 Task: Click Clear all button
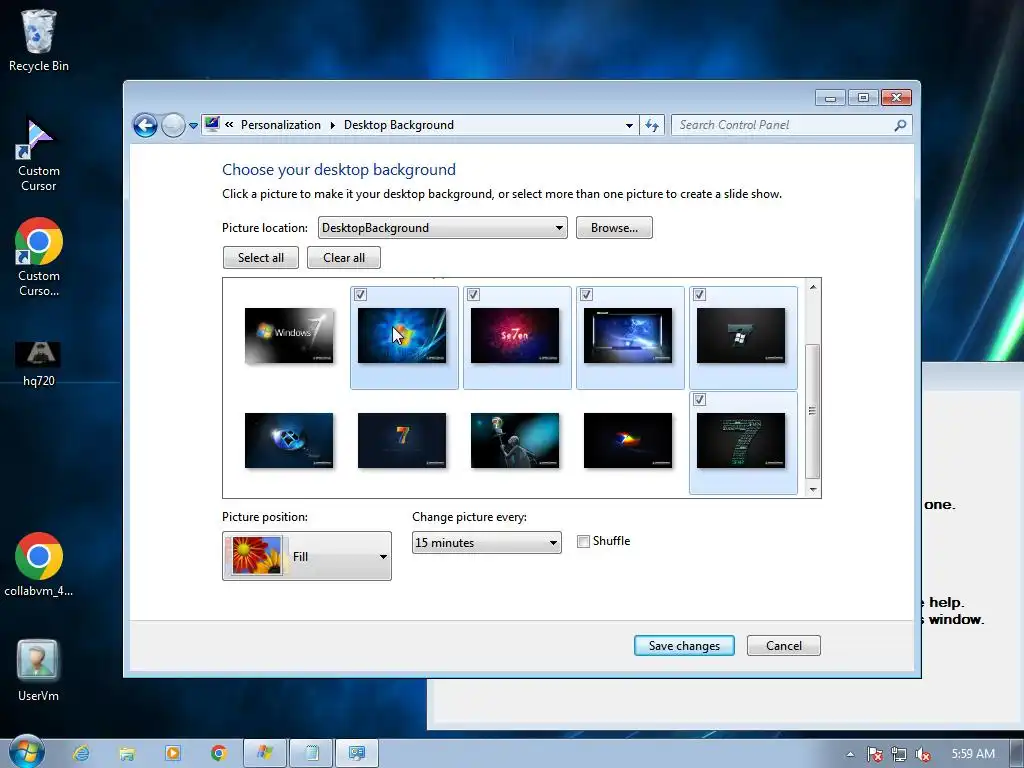[344, 257]
